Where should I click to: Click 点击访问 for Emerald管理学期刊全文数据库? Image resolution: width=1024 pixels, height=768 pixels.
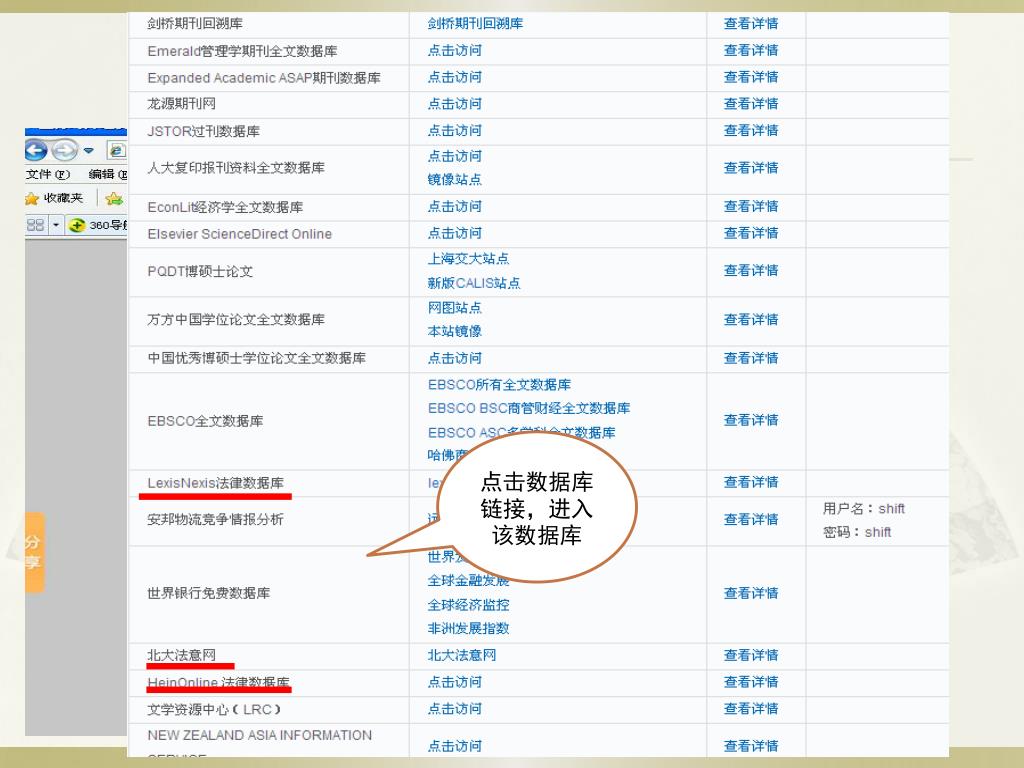[455, 50]
